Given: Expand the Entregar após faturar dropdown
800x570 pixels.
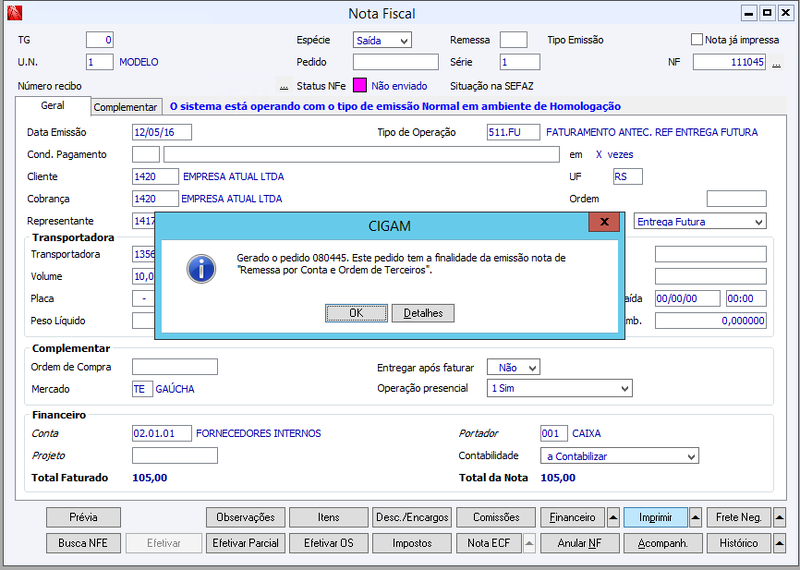Looking at the screenshot, I should [x=513, y=367].
